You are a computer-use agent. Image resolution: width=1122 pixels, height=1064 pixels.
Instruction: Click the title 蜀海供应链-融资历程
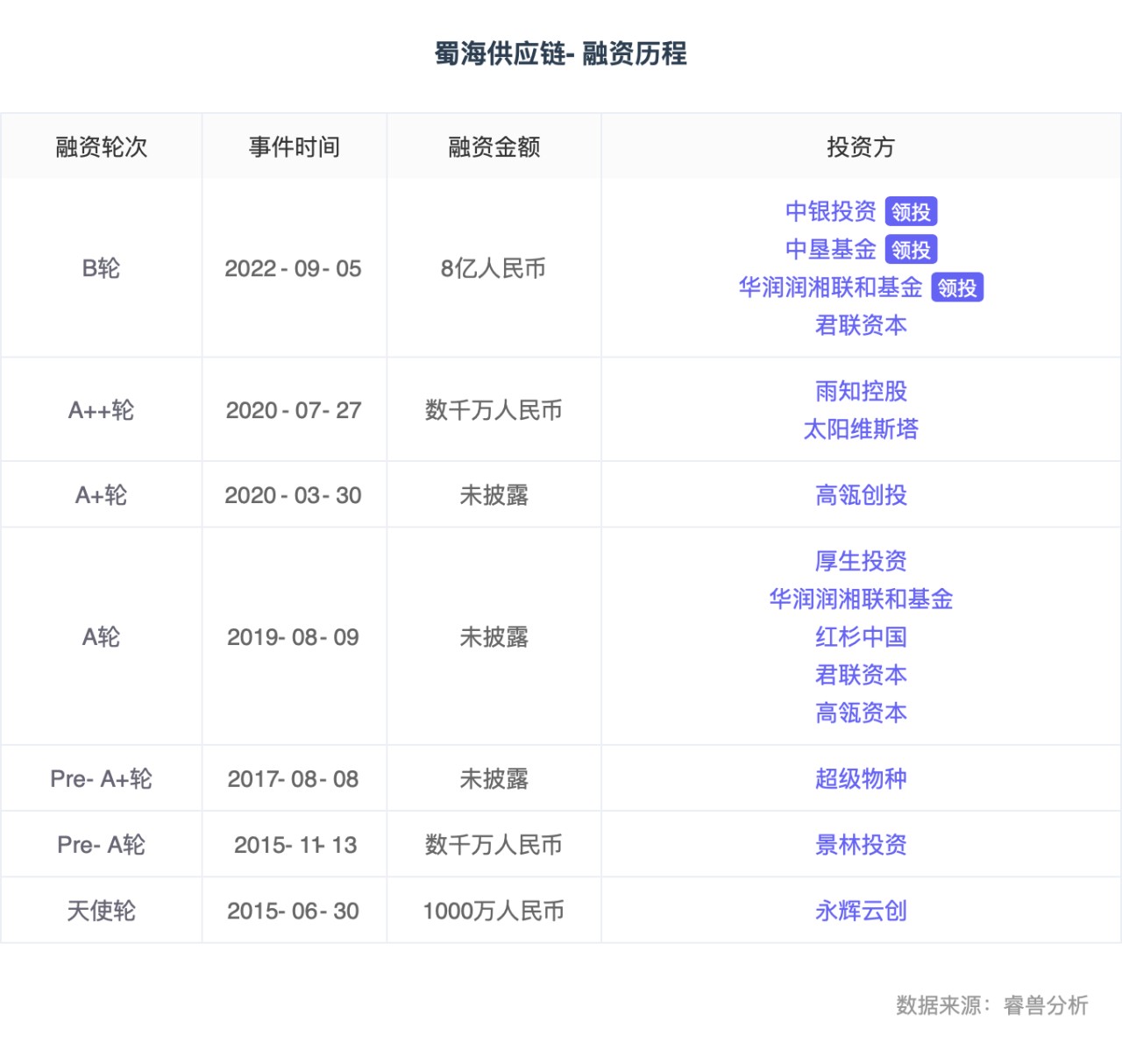click(561, 53)
